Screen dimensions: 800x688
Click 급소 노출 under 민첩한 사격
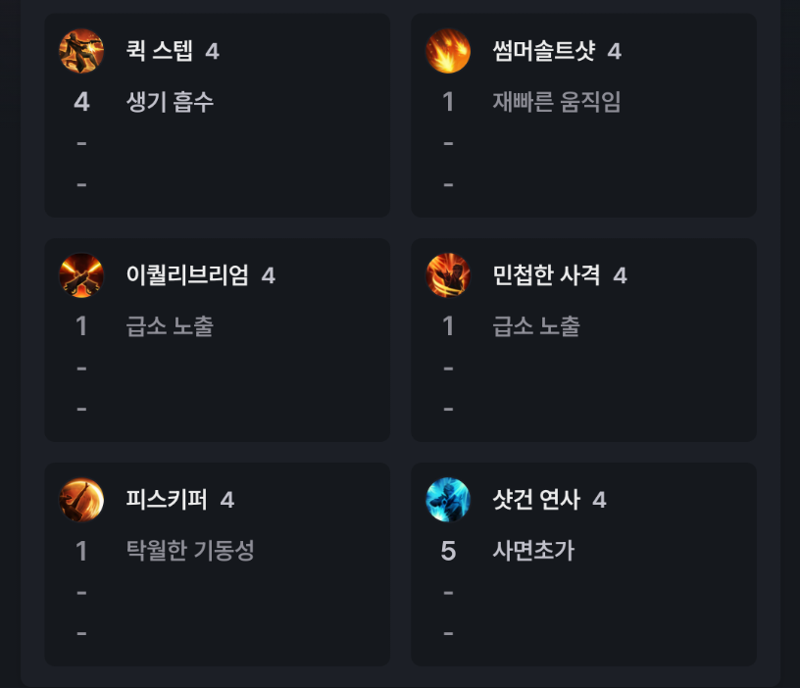536,326
